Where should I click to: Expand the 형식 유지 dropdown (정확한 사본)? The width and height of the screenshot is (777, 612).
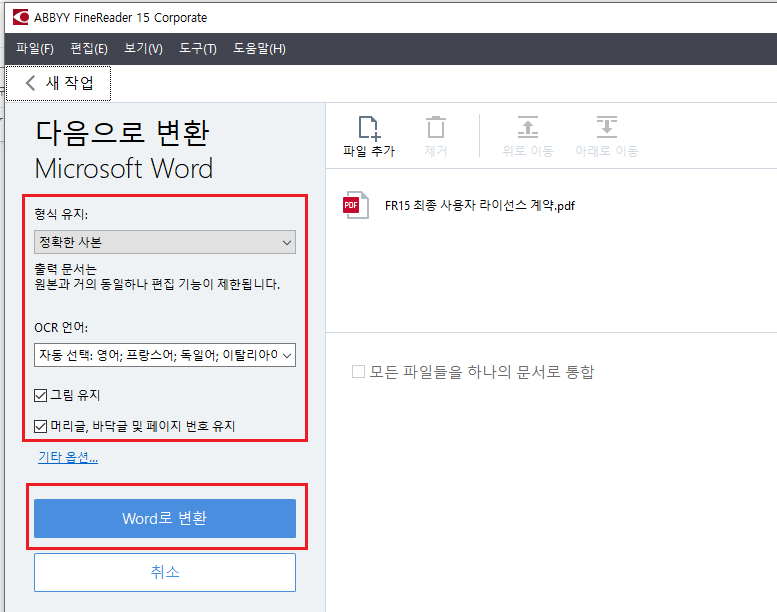pyautogui.click(x=165, y=242)
